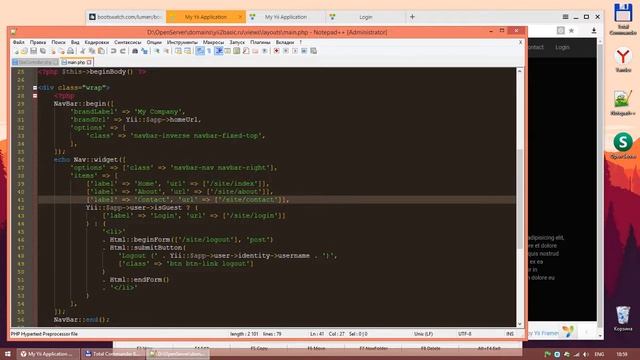Cut selection with the scissors icon
Screen dimensions: 640x360
pos(83,51)
